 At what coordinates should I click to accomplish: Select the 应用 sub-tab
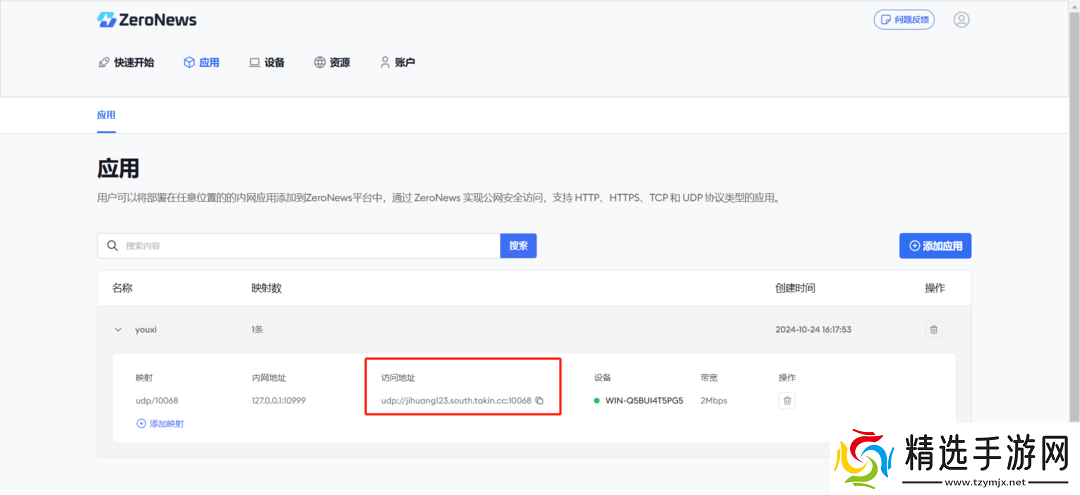point(106,115)
